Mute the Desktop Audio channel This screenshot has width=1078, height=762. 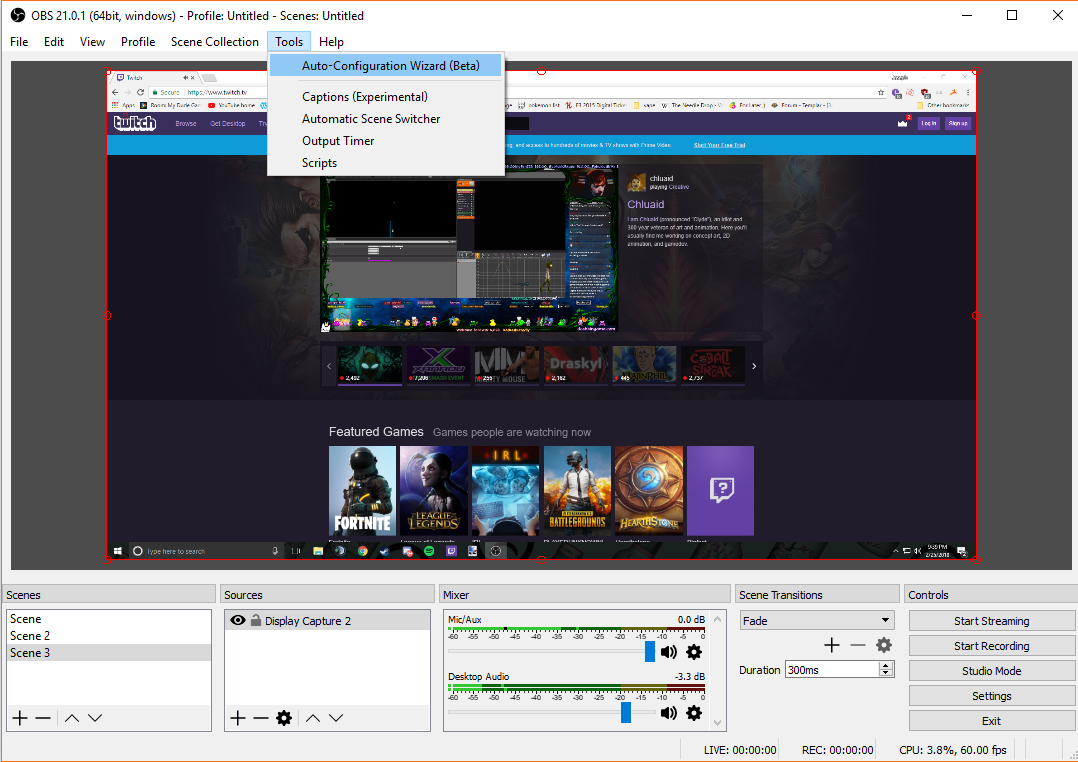click(x=667, y=712)
